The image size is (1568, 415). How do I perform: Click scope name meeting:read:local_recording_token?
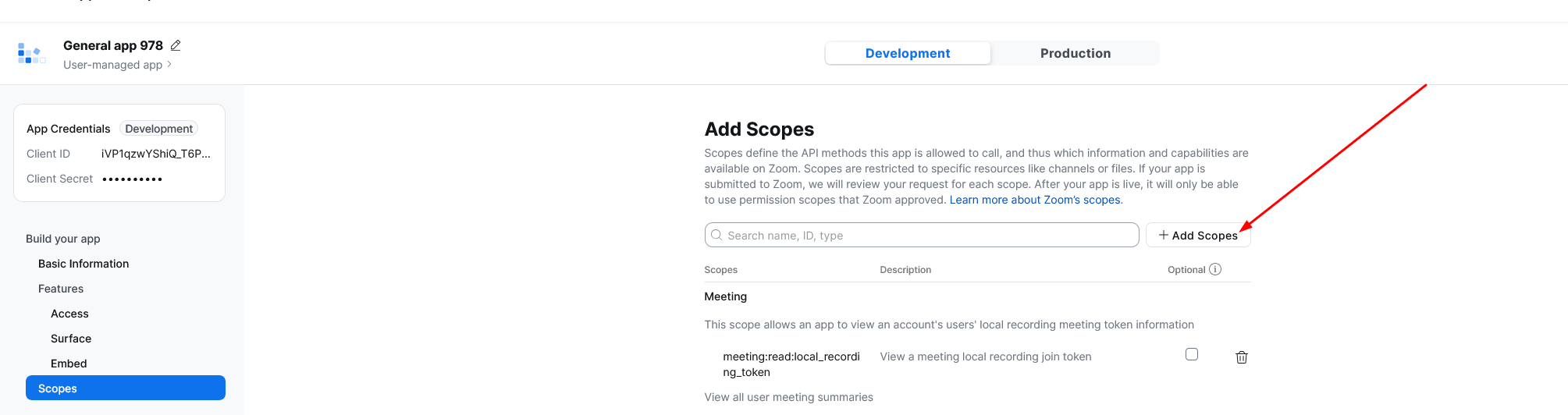[x=791, y=364]
